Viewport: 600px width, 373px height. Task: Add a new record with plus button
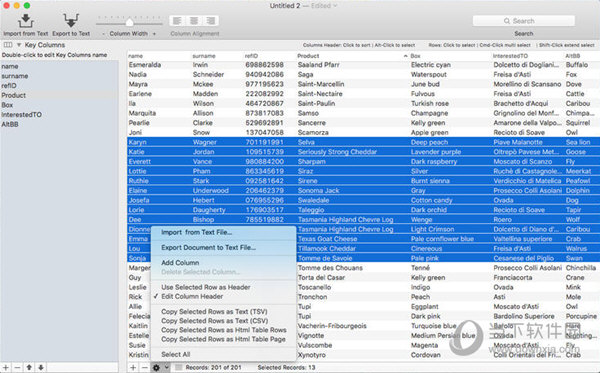133,368
